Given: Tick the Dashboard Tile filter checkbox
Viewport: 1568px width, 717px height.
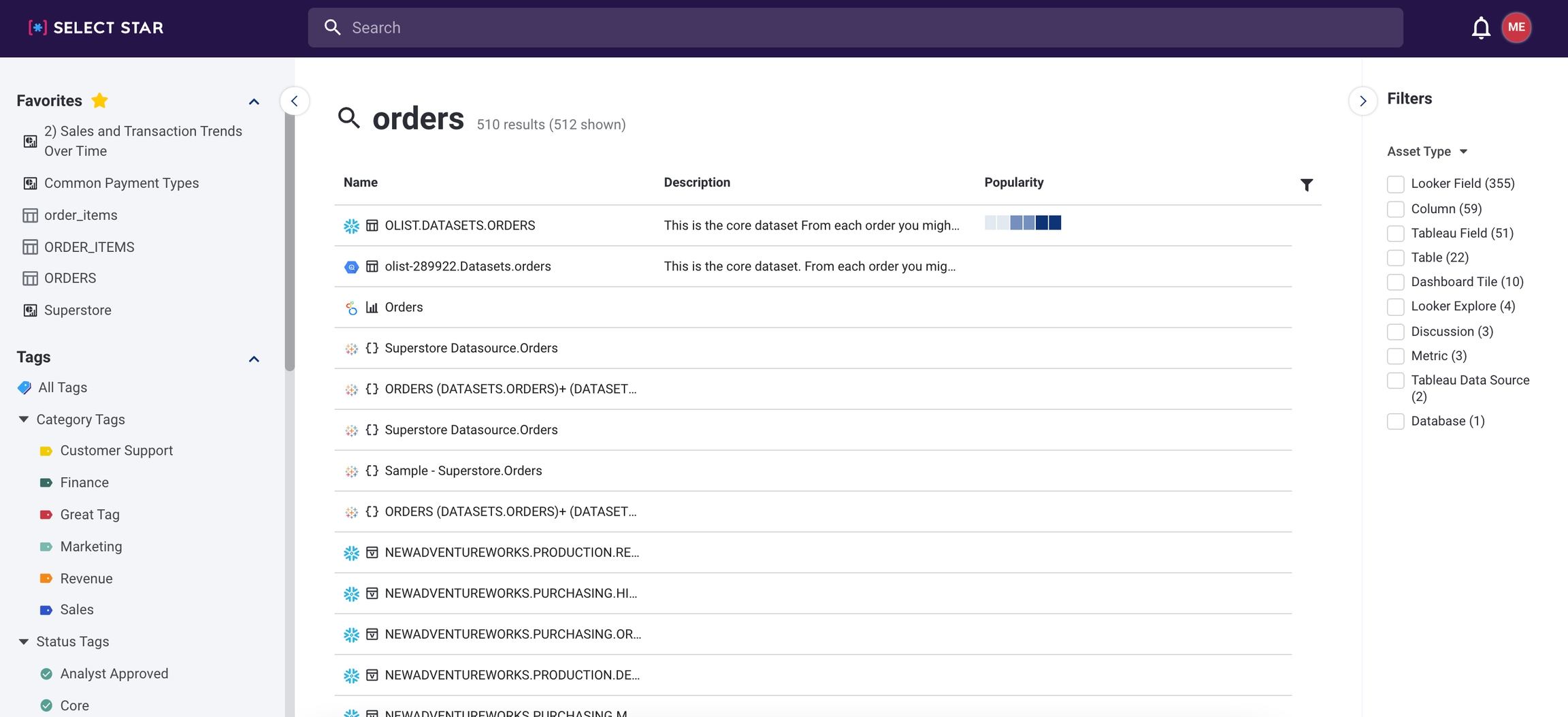Looking at the screenshot, I should coord(1395,282).
